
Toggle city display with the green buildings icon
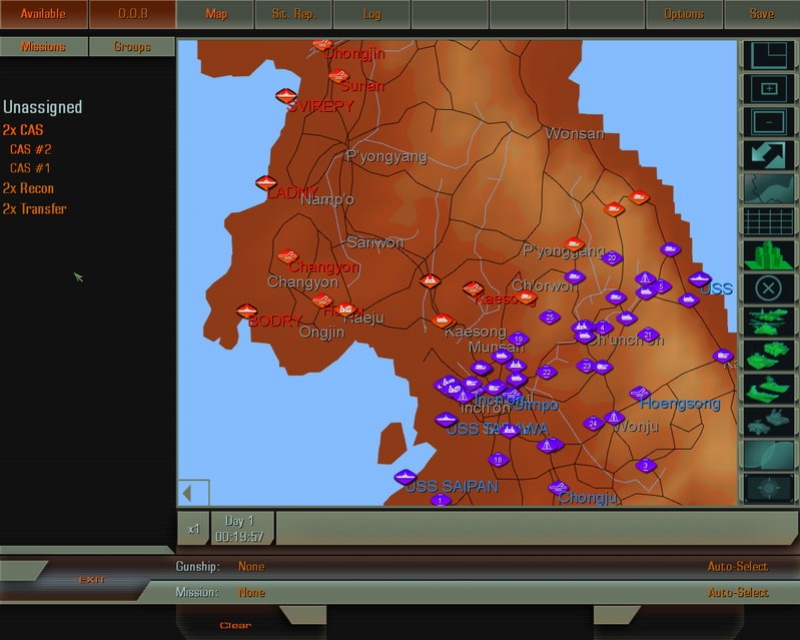(x=768, y=255)
